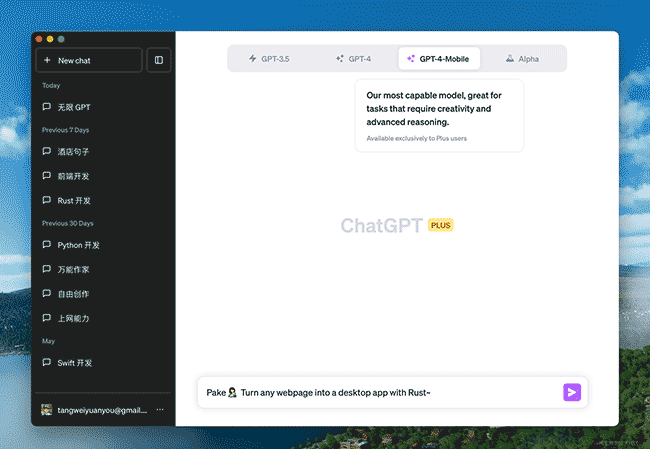Click the 'Previous 30 Days' section label

click(x=68, y=223)
